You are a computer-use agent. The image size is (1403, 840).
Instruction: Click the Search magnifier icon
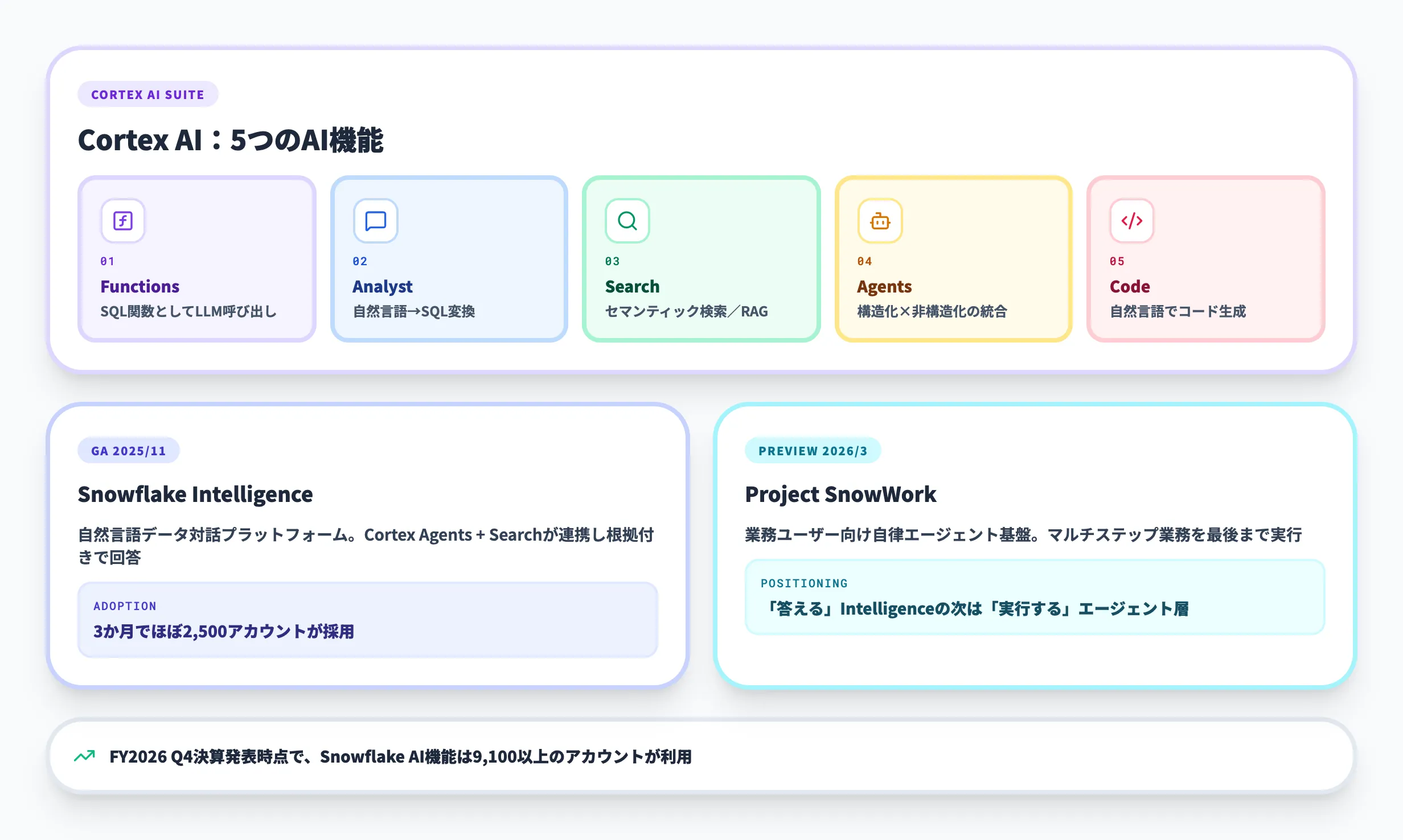pos(627,221)
